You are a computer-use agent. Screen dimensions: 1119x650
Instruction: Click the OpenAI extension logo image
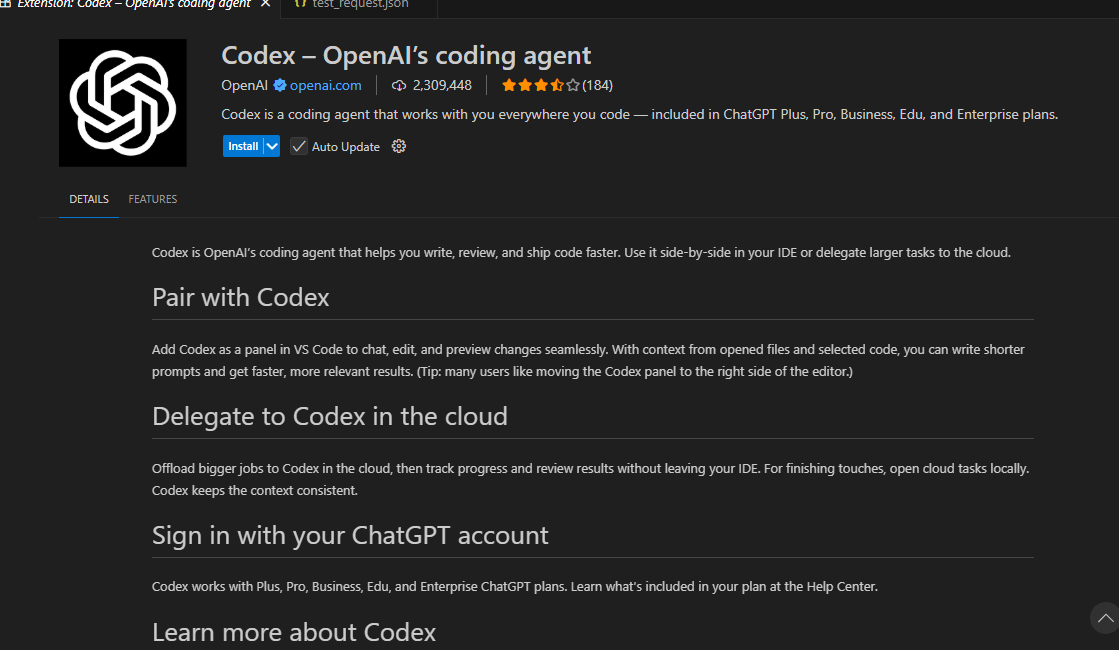(123, 103)
